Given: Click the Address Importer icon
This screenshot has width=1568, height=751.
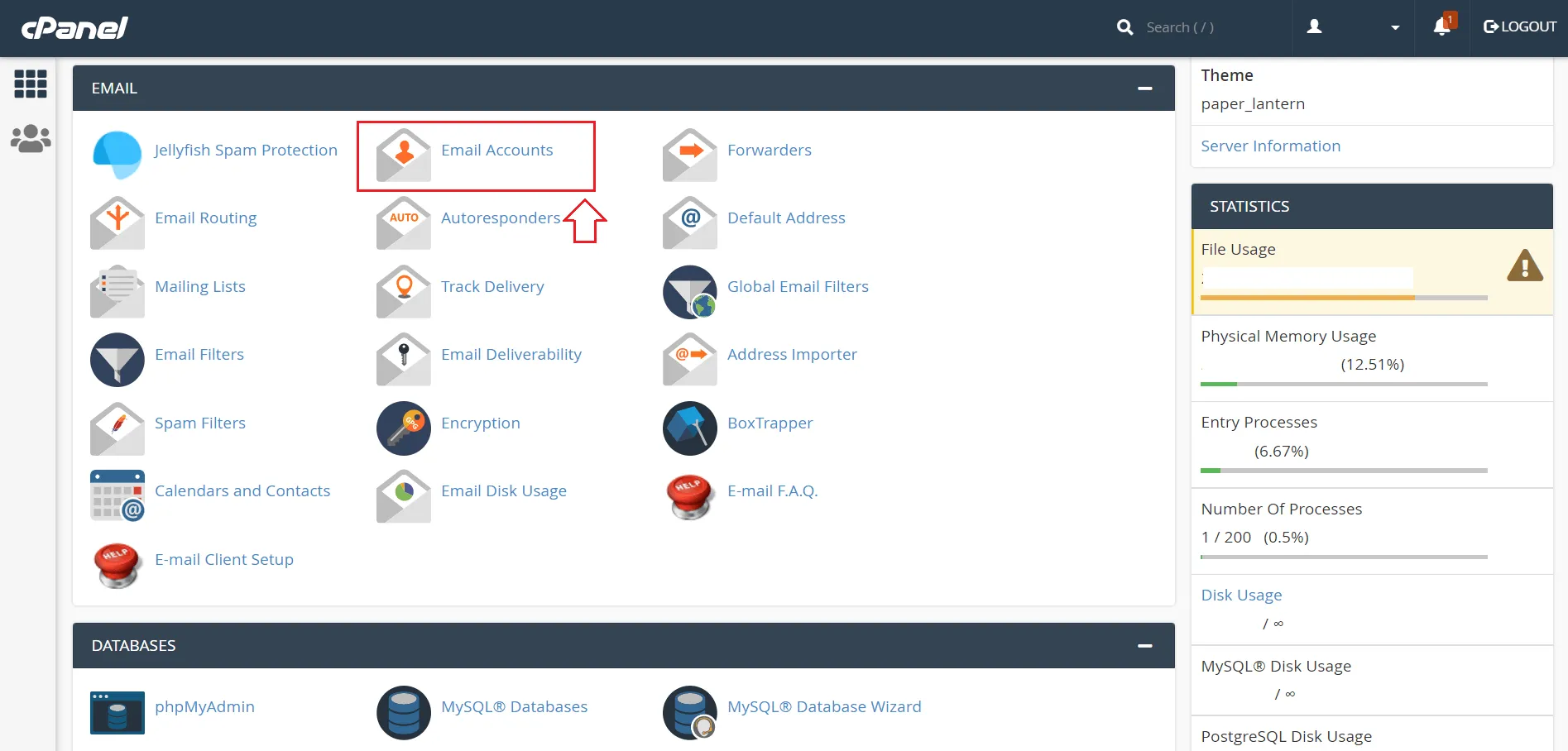Looking at the screenshot, I should coord(690,359).
